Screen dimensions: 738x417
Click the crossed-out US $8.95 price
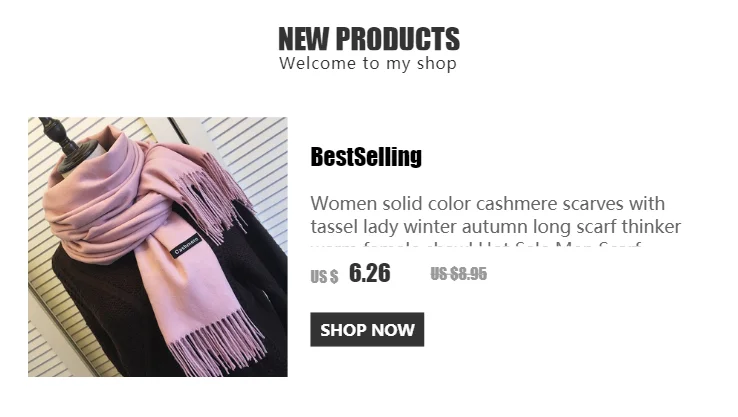pyautogui.click(x=458, y=273)
